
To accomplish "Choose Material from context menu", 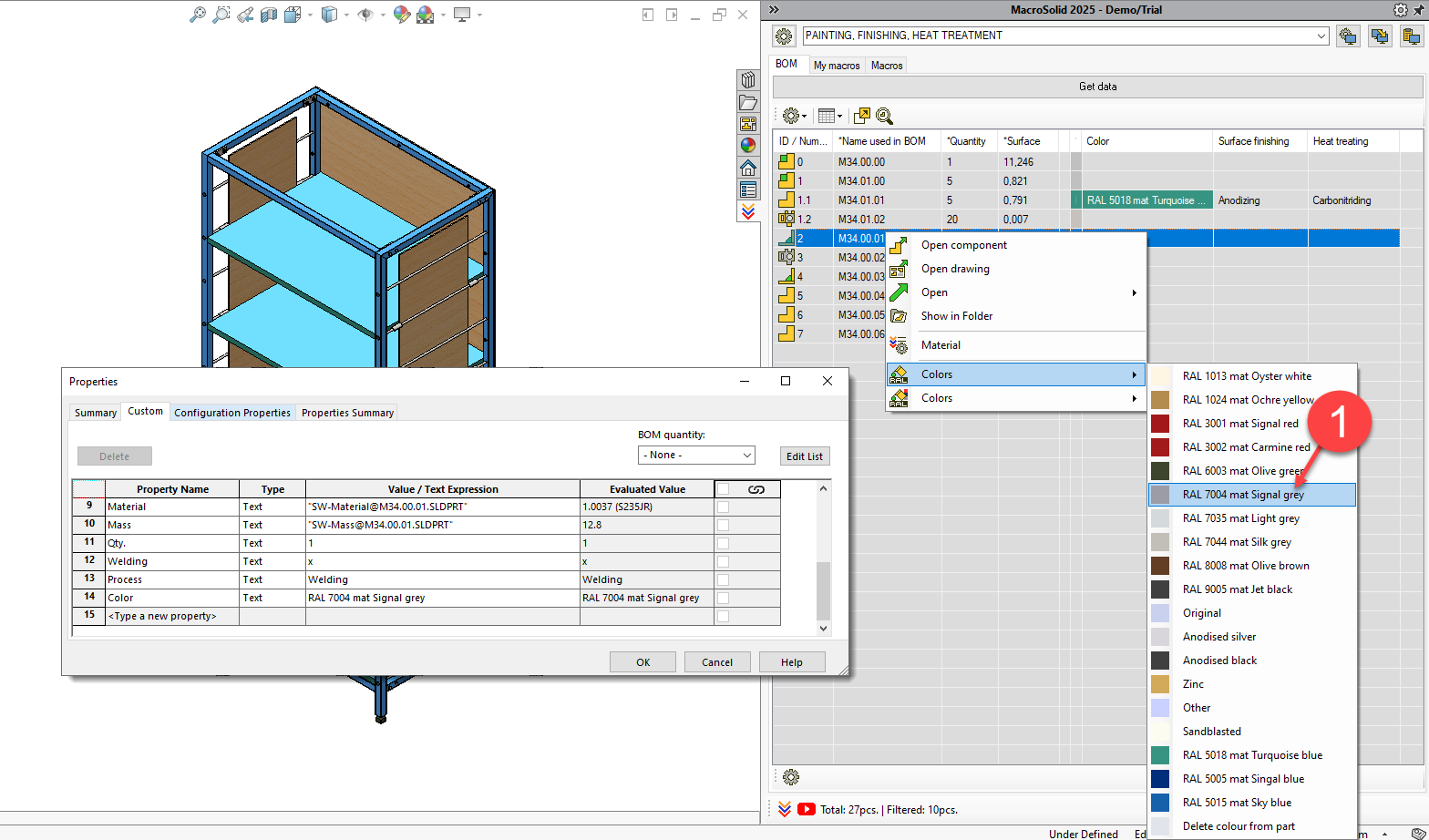I will coord(1016,345).
